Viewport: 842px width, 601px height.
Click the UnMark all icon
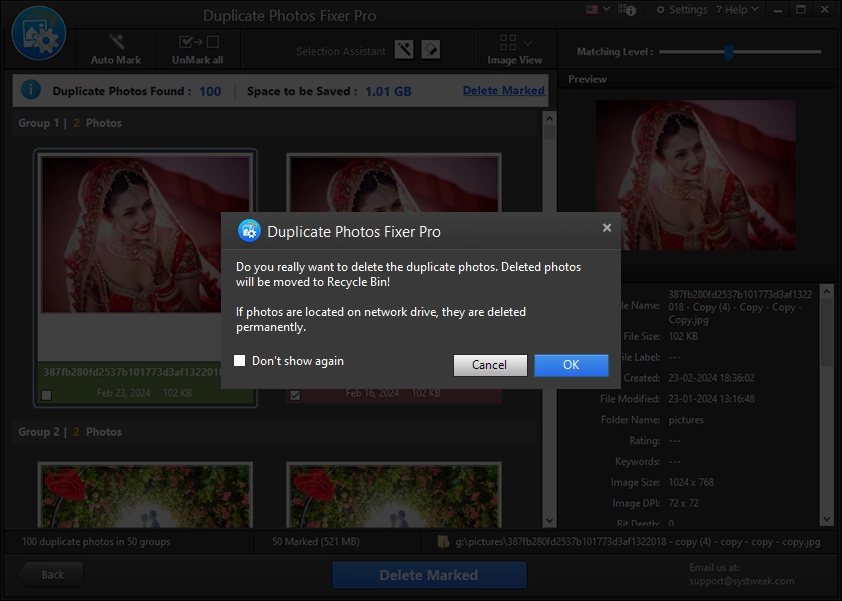pyautogui.click(x=199, y=41)
